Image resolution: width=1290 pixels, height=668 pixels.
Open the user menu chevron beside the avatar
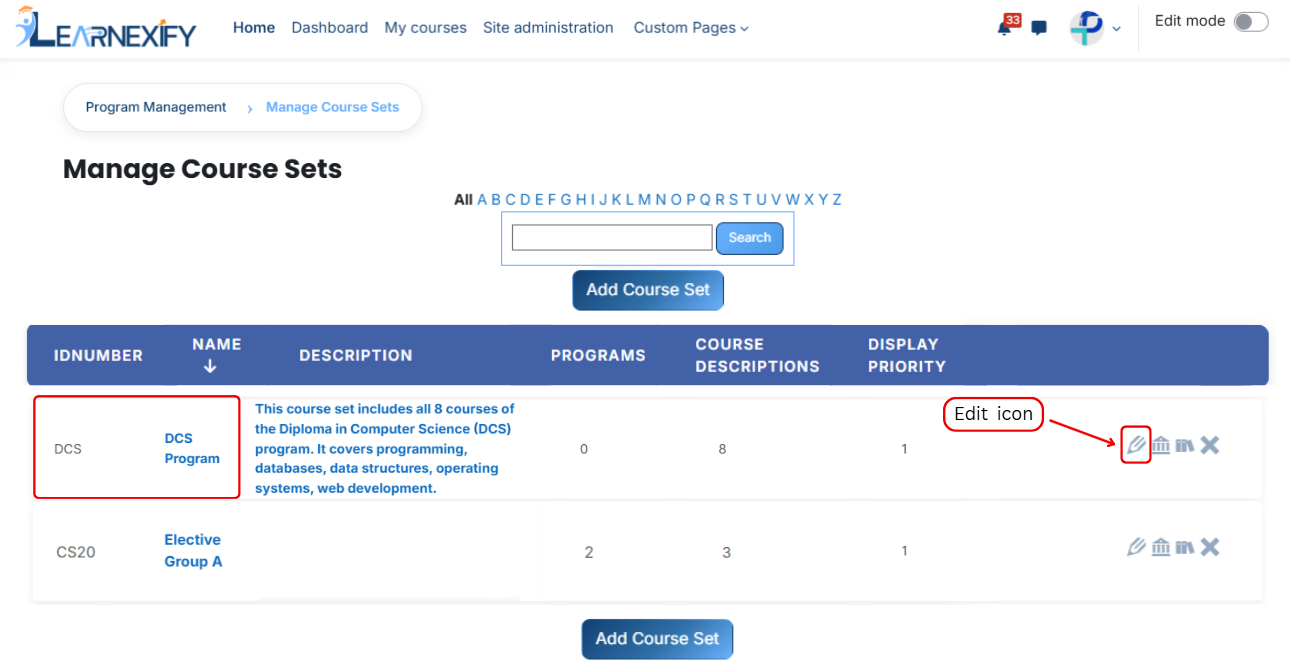[x=1116, y=29]
